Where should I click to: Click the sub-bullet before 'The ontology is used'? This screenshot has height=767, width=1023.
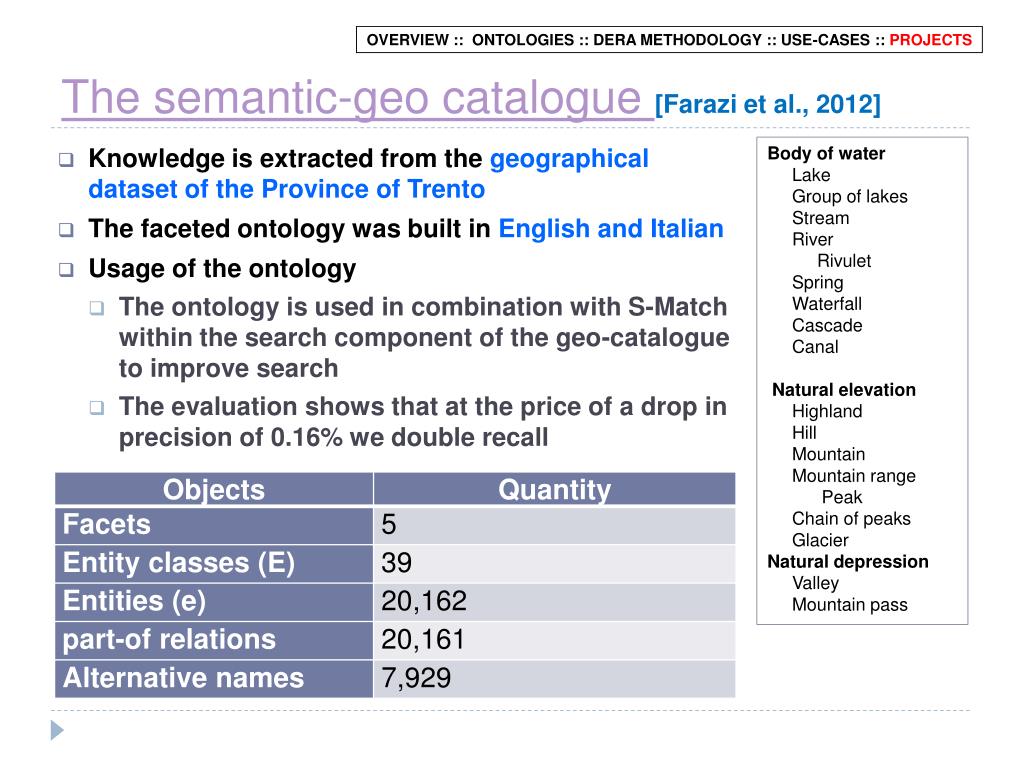pos(97,307)
